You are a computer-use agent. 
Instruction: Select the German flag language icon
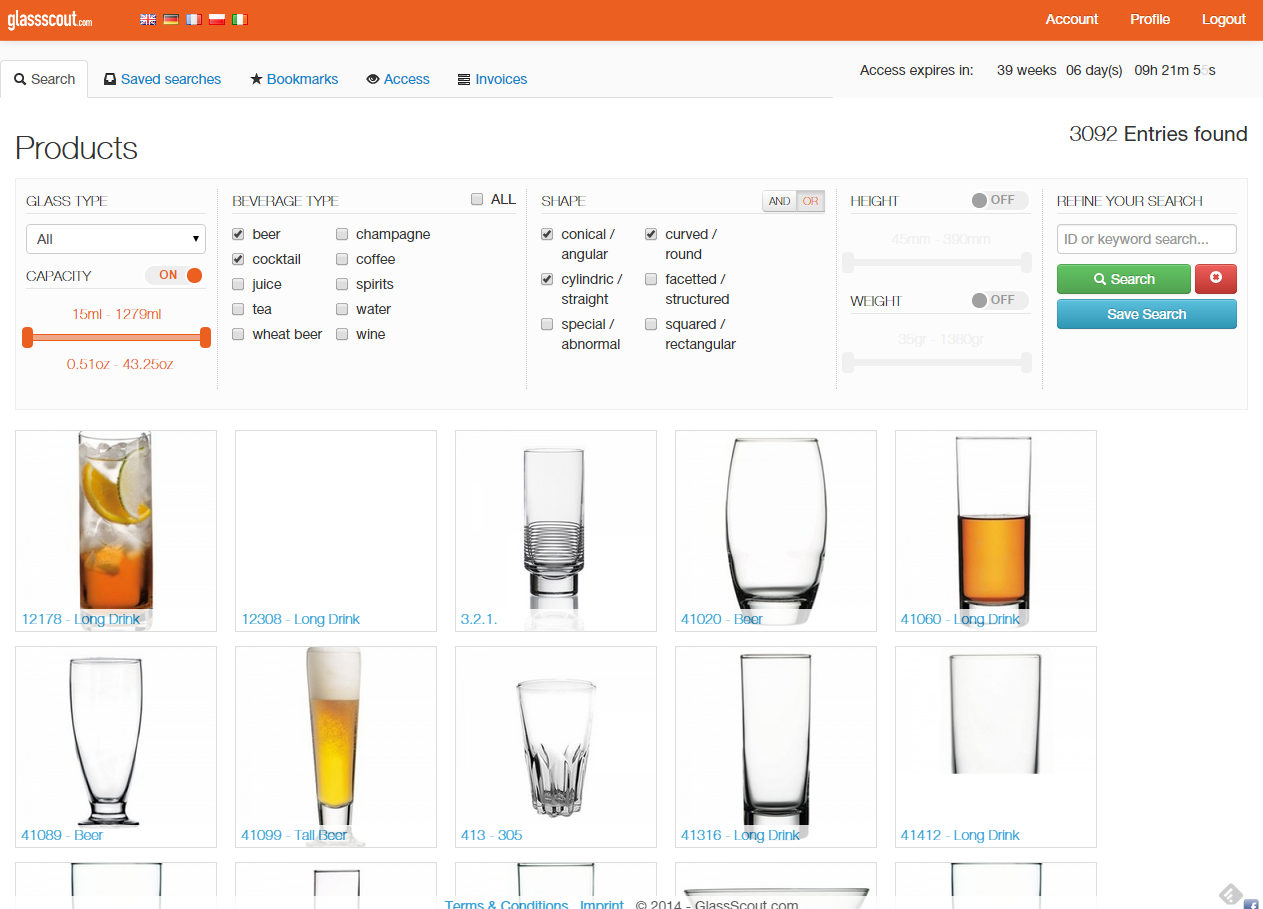click(x=171, y=19)
